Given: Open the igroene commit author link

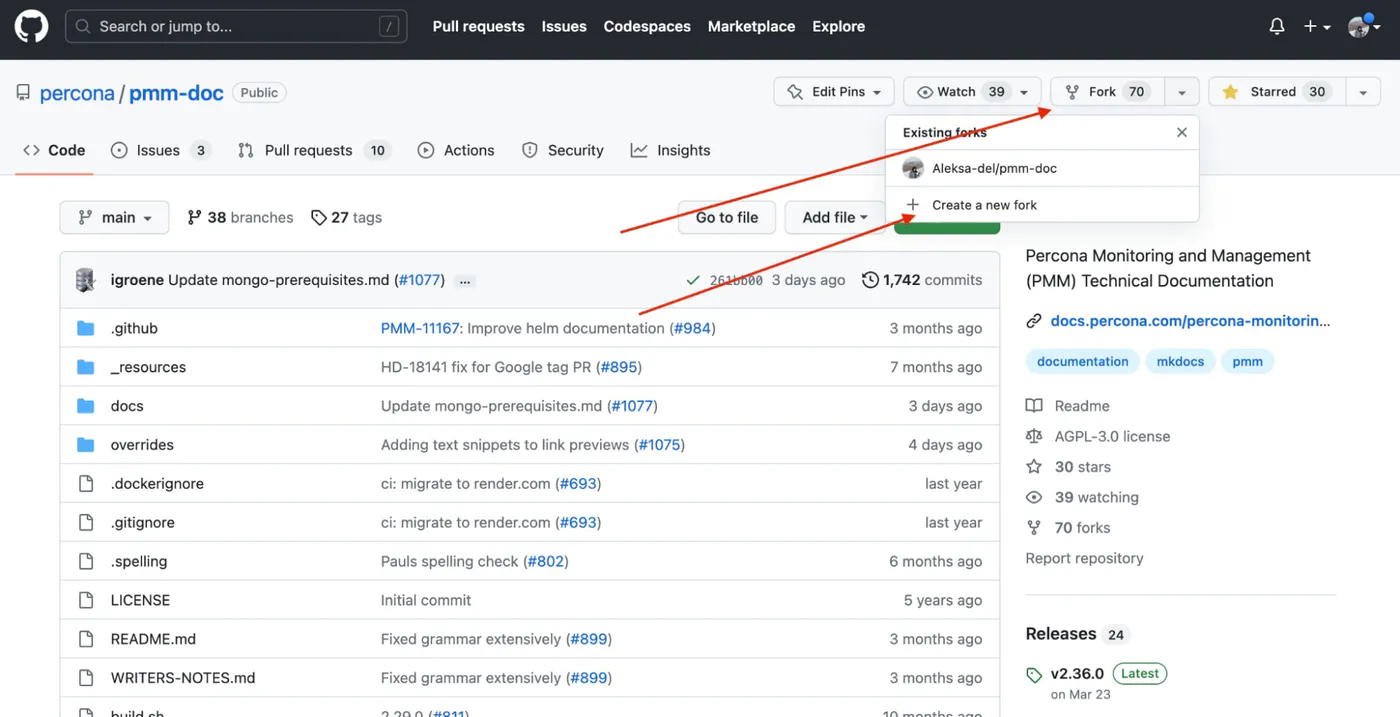Looking at the screenshot, I should (137, 280).
